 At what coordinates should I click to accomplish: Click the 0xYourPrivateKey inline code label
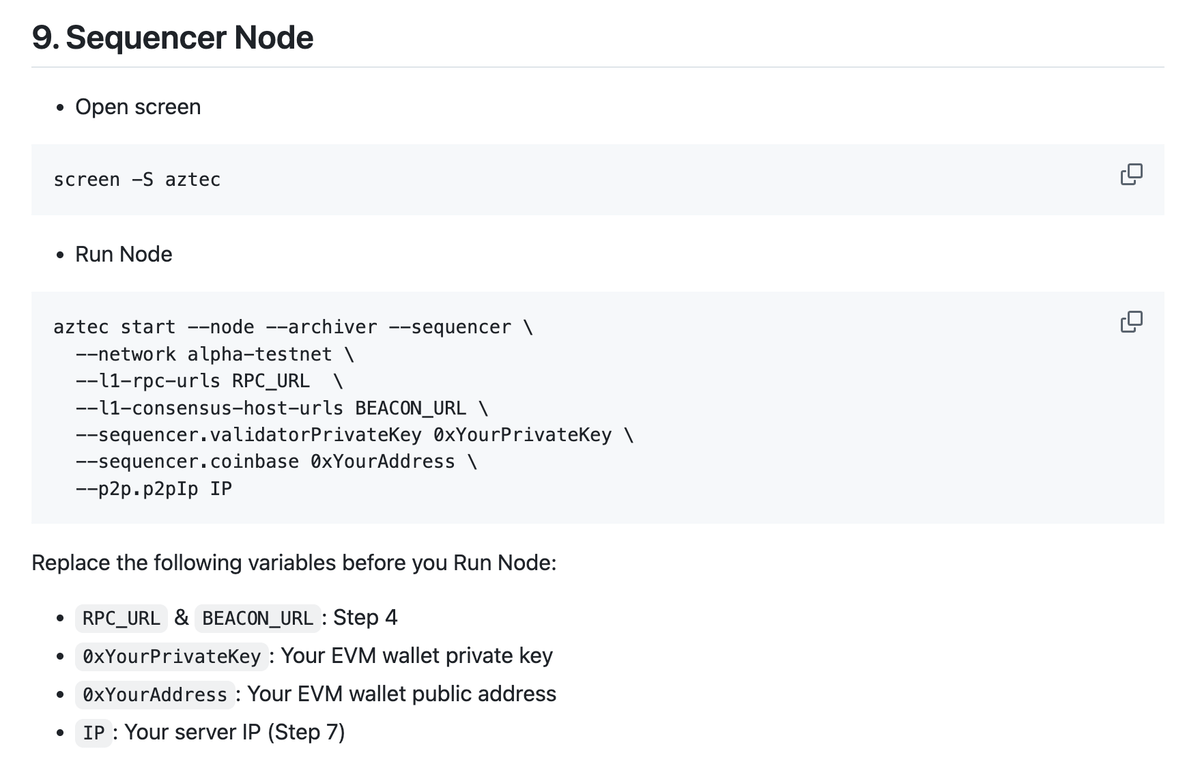172,657
